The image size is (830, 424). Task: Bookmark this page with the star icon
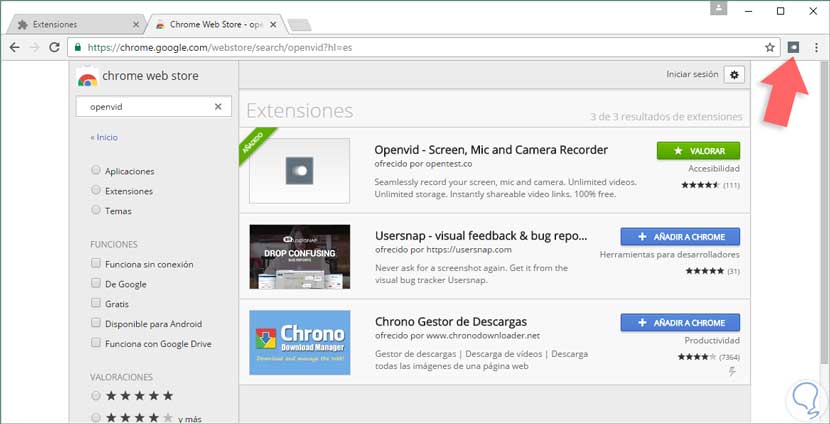point(770,48)
